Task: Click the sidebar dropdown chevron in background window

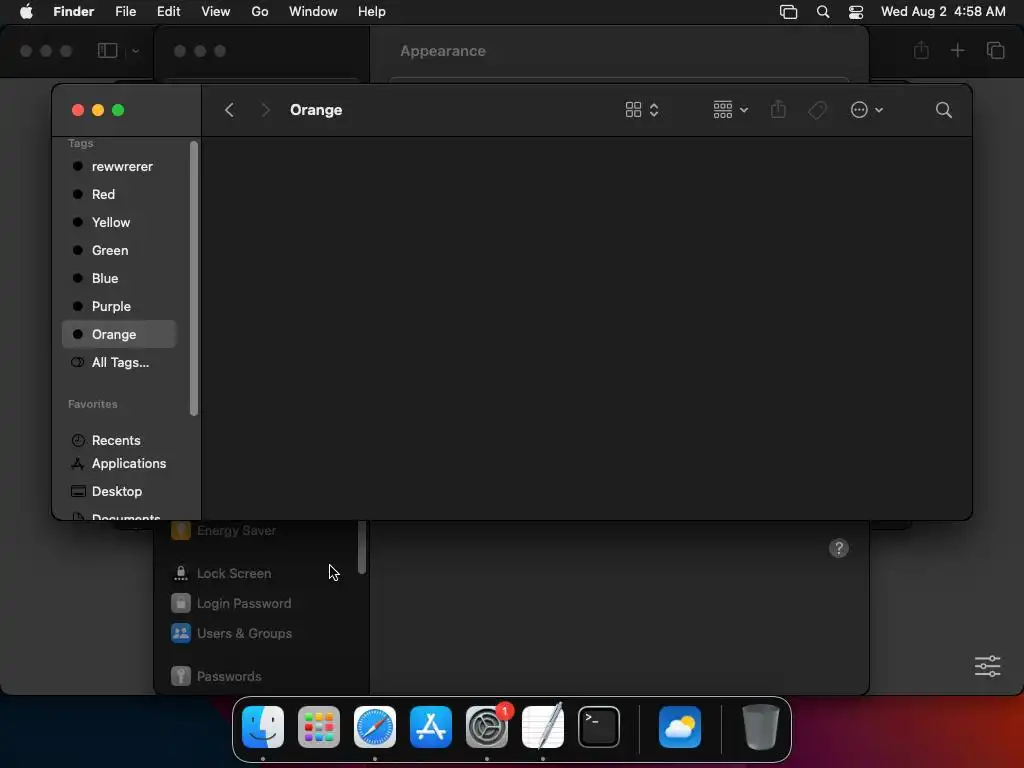Action: tap(135, 51)
